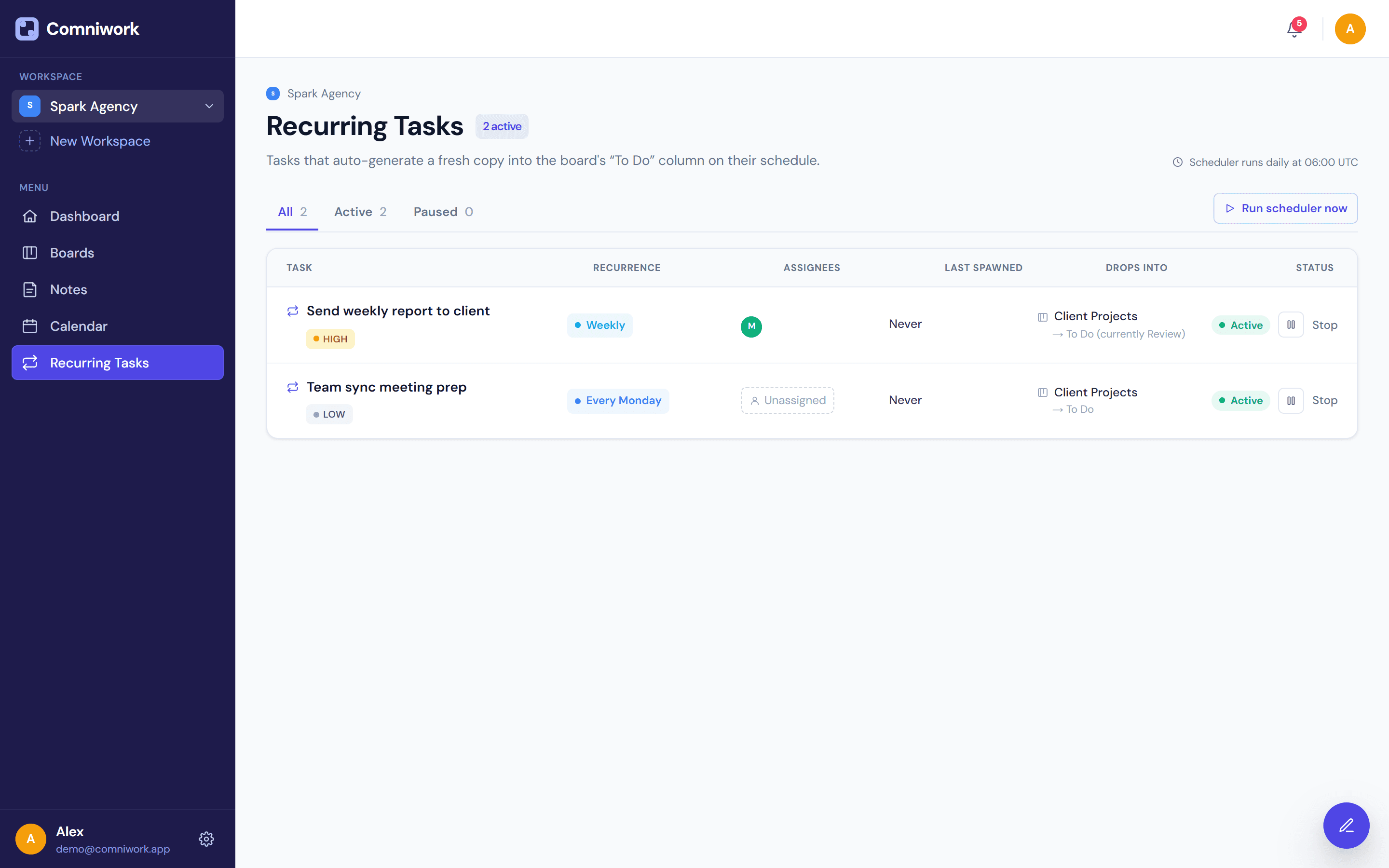Open Client Projects board in the second row
The height and width of the screenshot is (868, 1389).
(1095, 392)
